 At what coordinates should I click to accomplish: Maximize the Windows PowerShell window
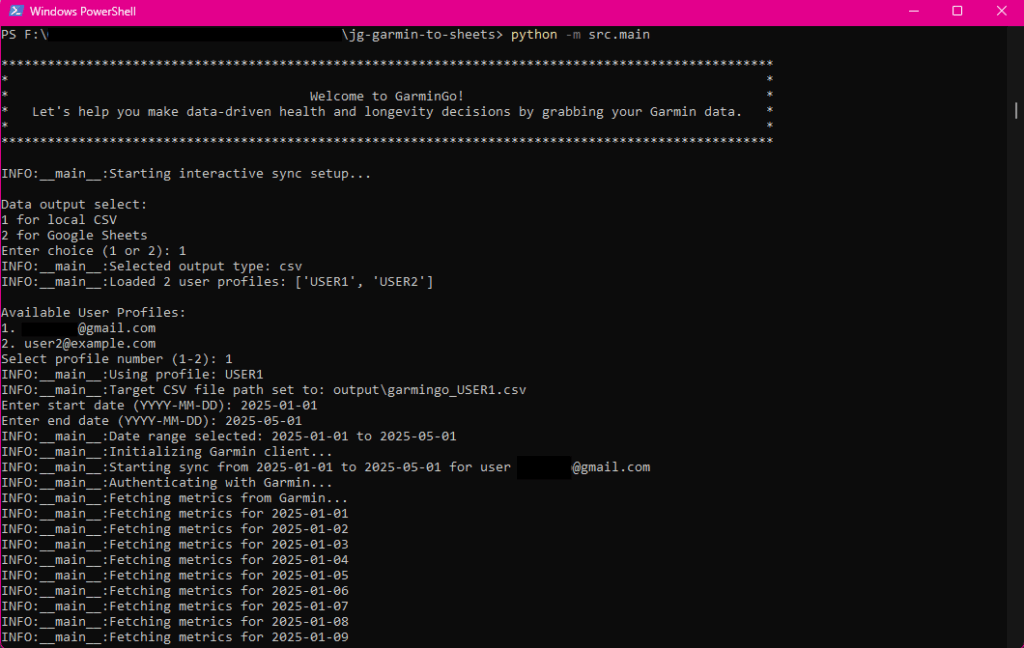(x=957, y=11)
